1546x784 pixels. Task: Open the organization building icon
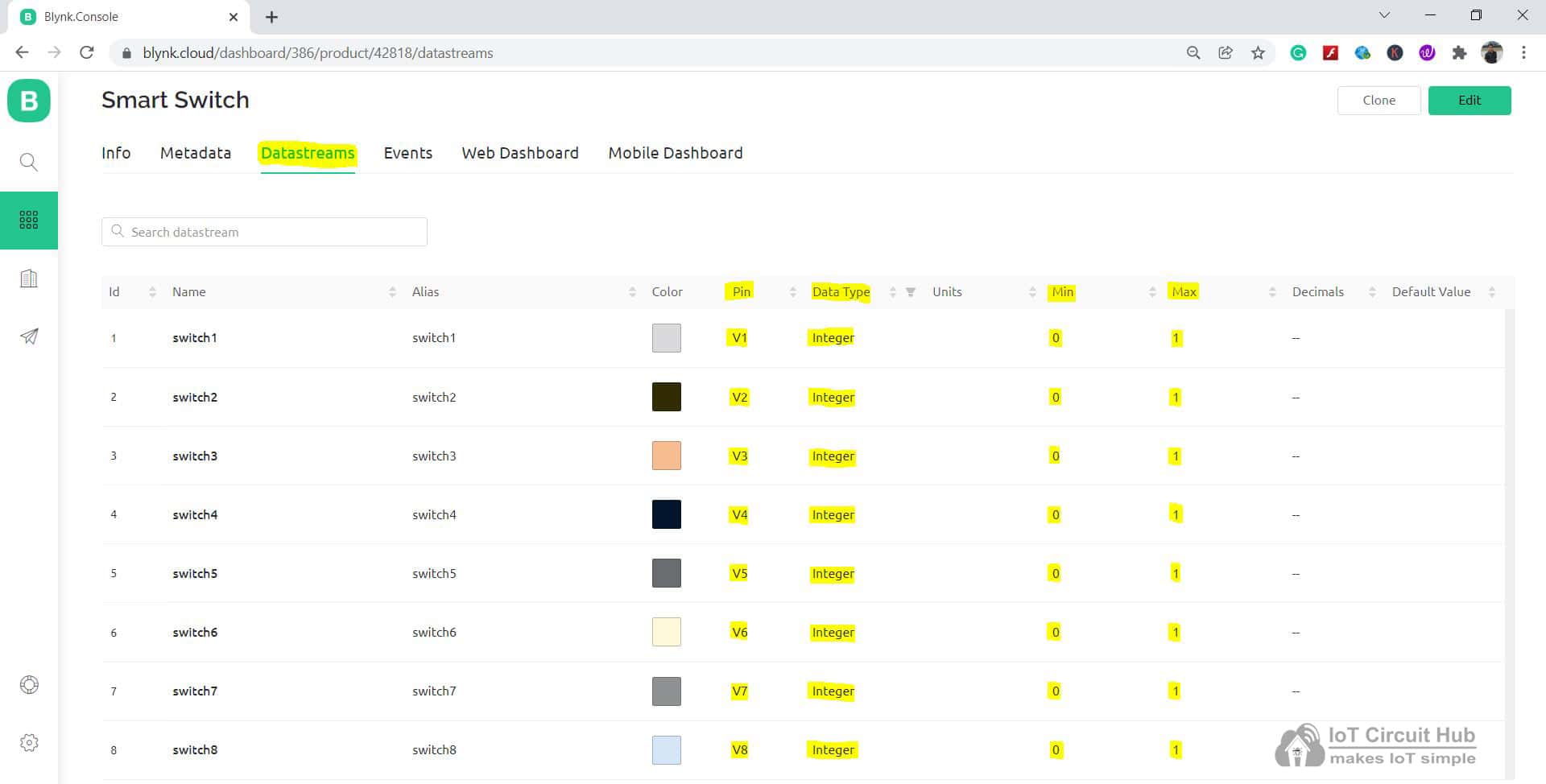pos(29,279)
